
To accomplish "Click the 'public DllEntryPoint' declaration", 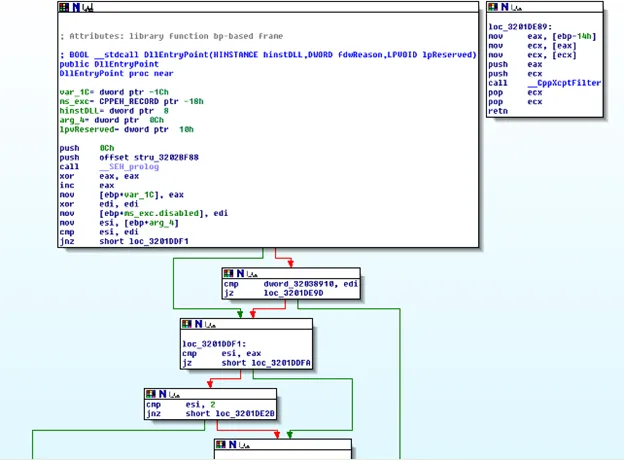I will tap(109, 64).
